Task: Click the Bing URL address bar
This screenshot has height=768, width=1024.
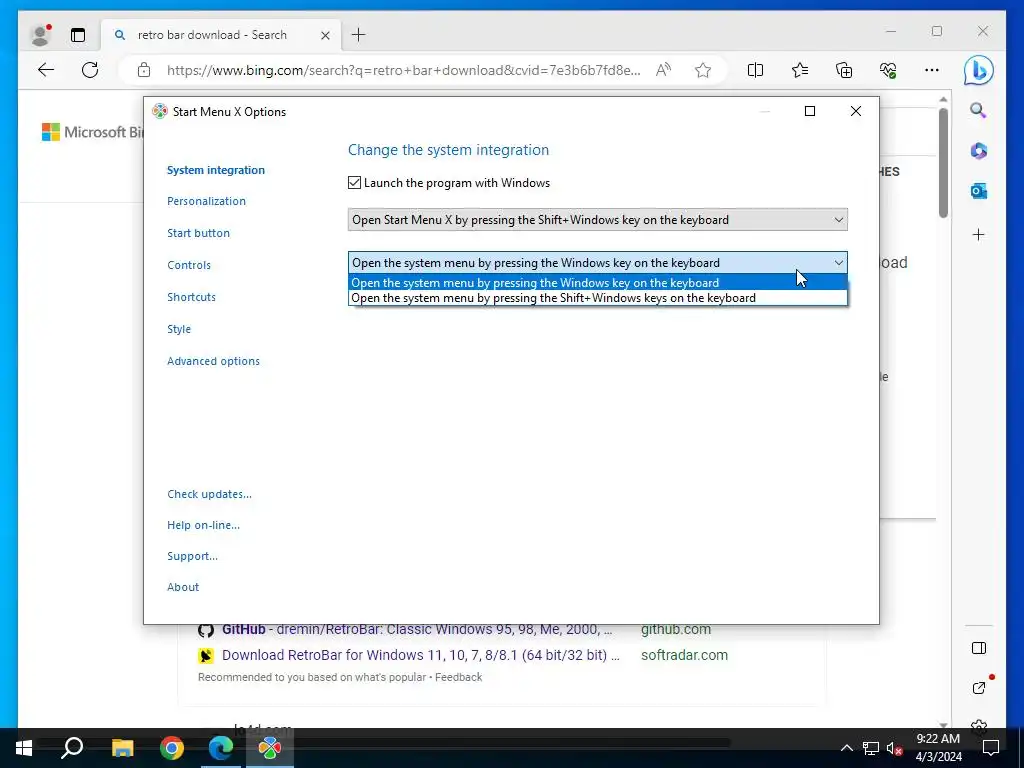Action: point(404,70)
